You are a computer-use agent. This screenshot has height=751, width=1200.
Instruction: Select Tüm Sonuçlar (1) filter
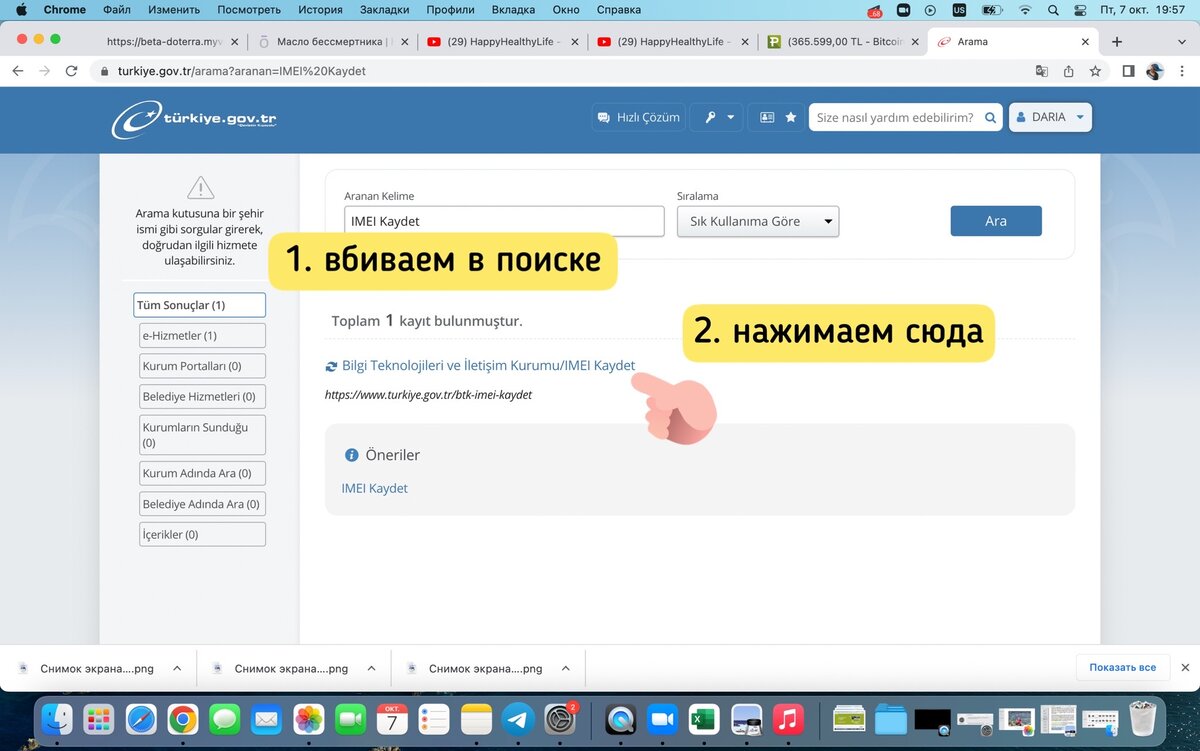(x=199, y=305)
